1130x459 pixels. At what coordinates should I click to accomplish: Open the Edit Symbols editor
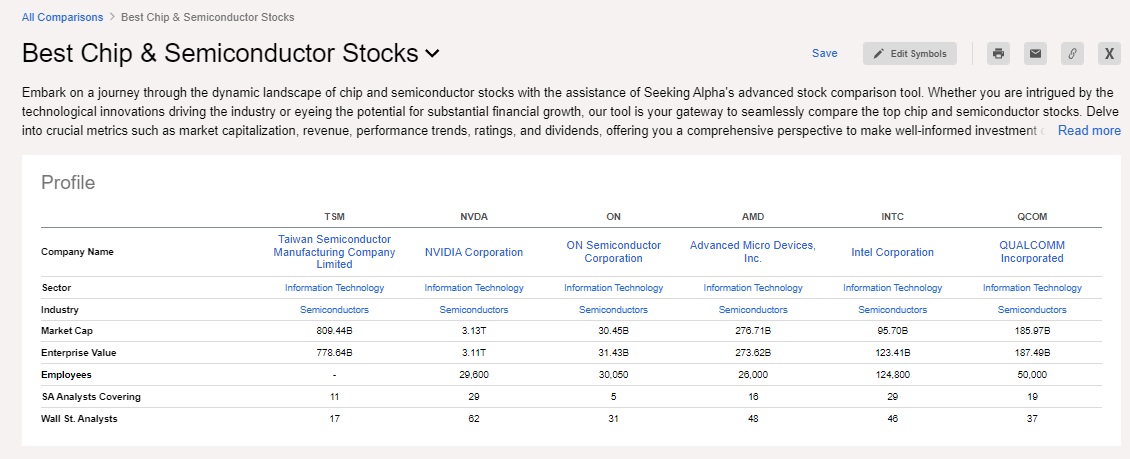coord(910,53)
